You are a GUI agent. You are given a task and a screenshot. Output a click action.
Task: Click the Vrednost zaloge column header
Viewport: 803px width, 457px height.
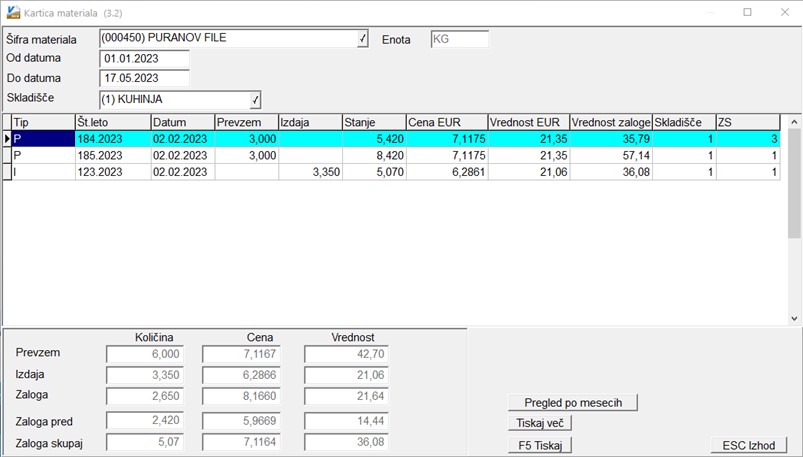click(610, 122)
